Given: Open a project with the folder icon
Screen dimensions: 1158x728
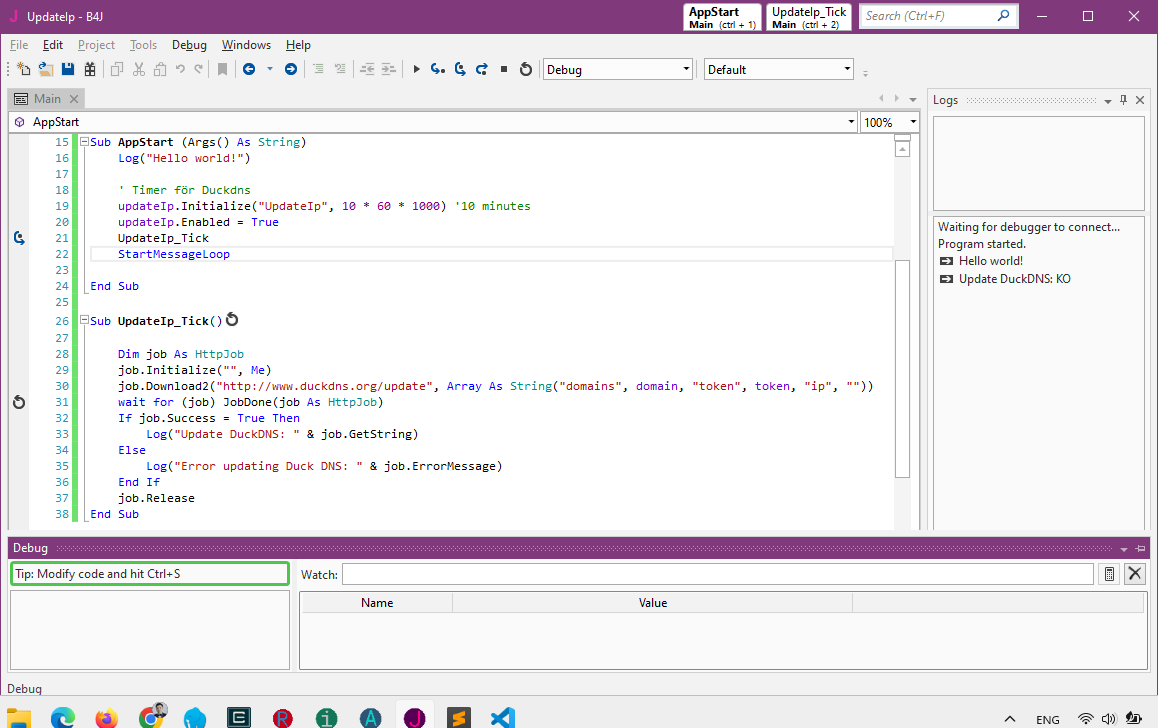Looking at the screenshot, I should [x=46, y=69].
